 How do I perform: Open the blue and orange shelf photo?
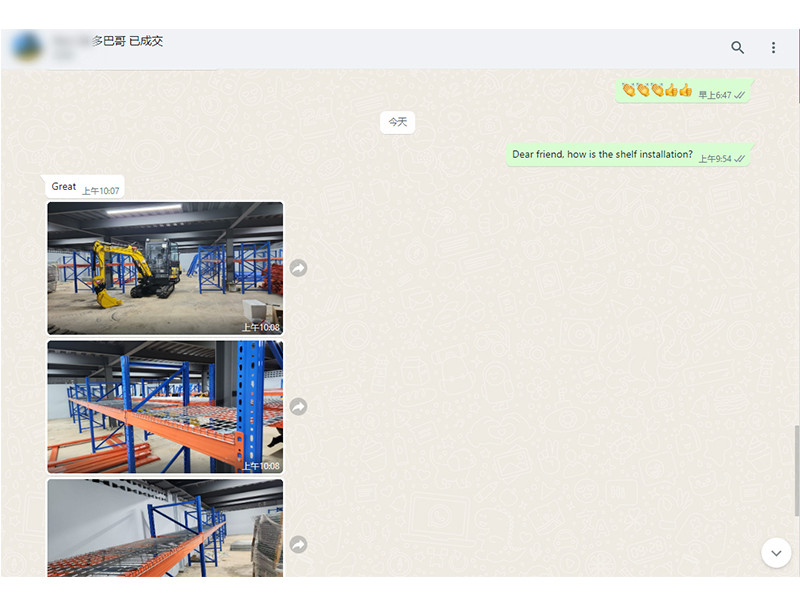(x=165, y=407)
